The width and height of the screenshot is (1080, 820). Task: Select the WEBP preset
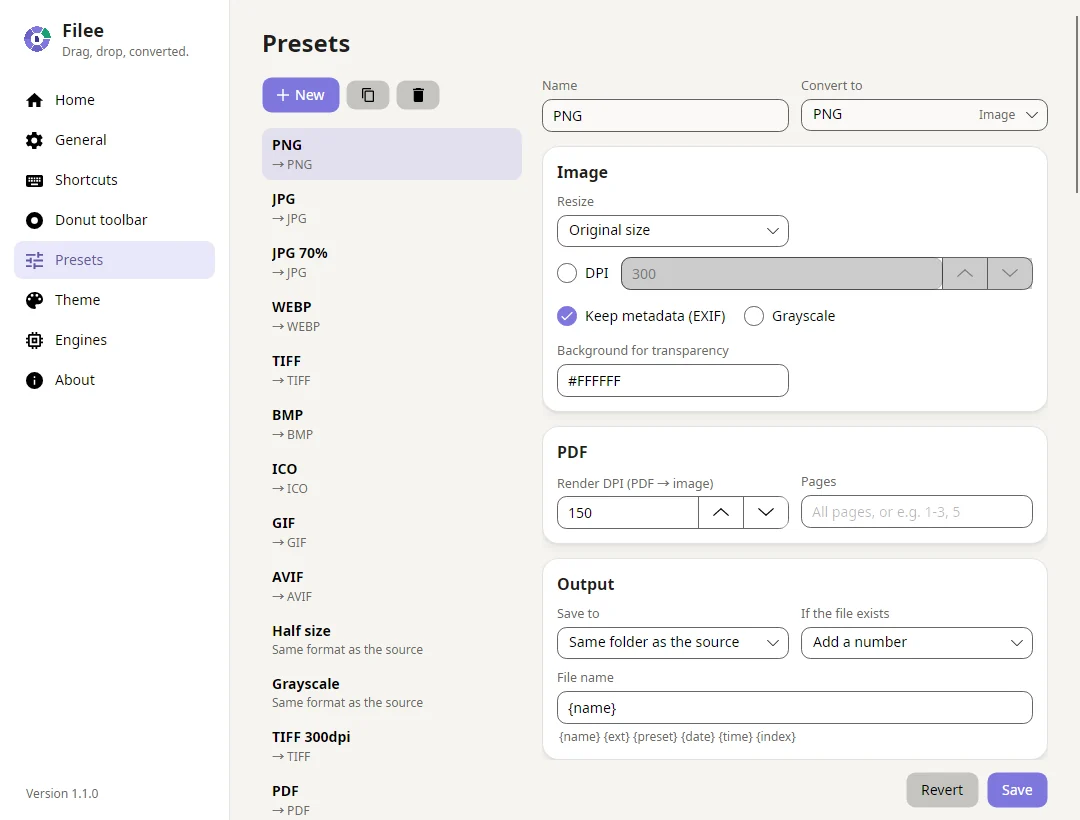pos(391,316)
